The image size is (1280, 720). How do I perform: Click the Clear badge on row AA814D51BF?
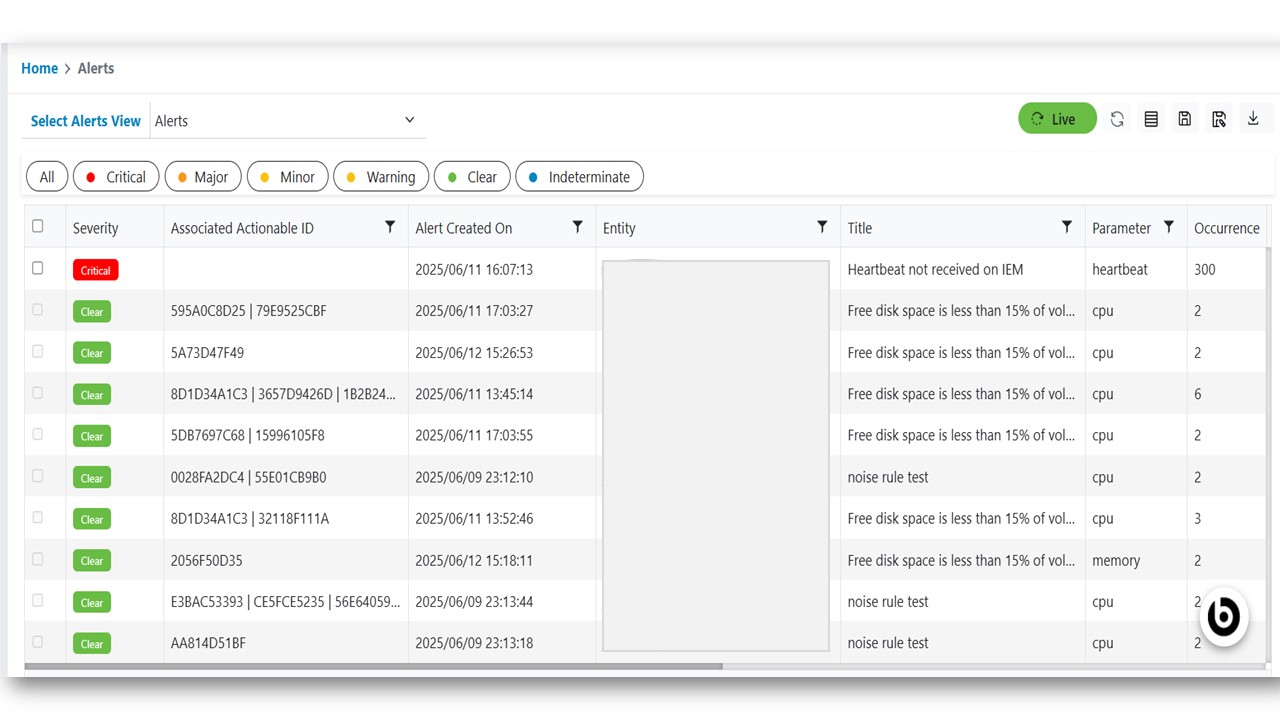[92, 644]
